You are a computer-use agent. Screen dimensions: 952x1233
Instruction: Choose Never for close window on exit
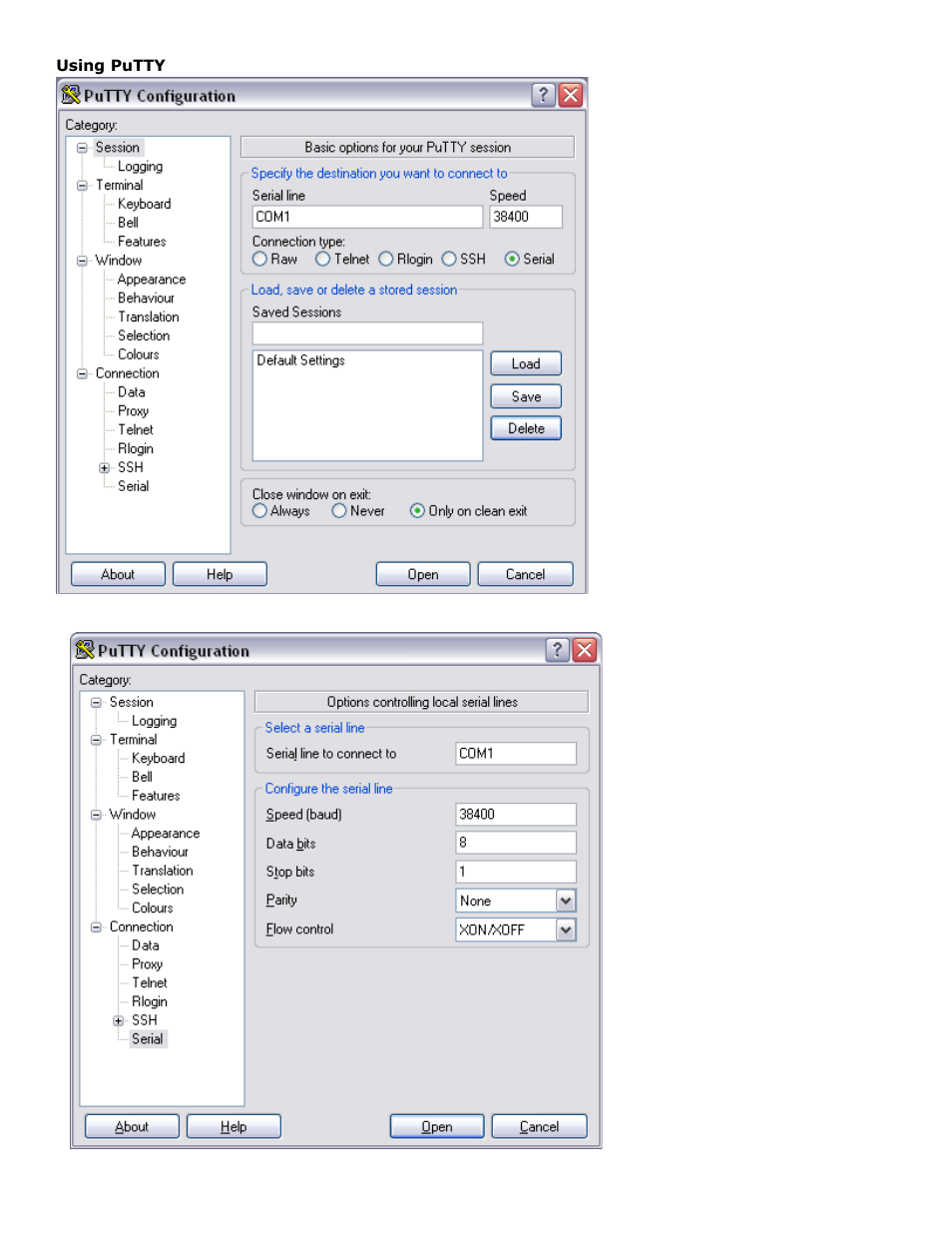pos(339,511)
